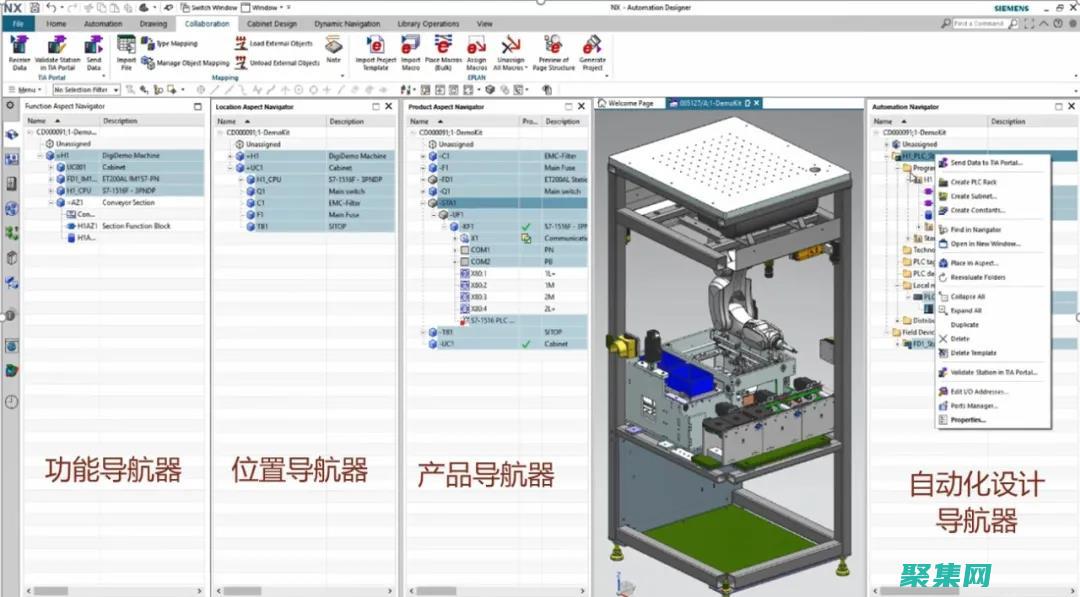The width and height of the screenshot is (1080, 597).
Task: Click the Send Data ribbon icon
Action: click(x=94, y=45)
